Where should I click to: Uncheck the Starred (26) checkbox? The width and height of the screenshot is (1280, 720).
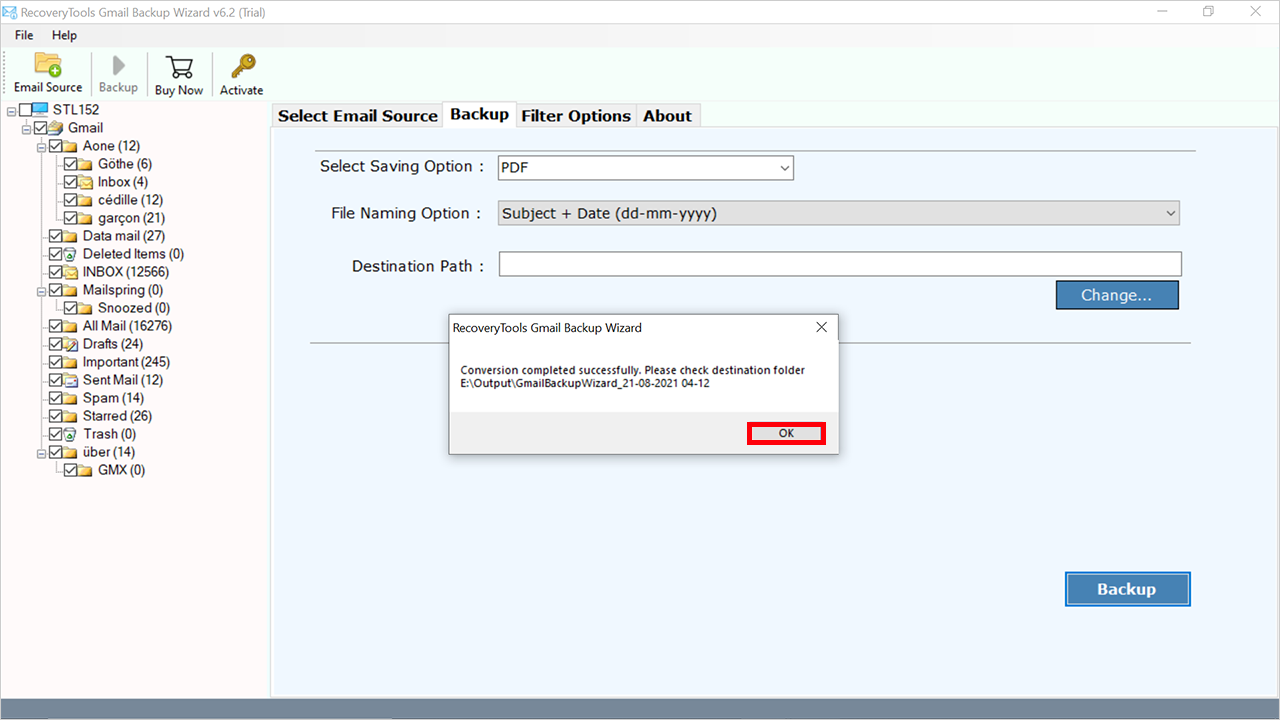click(x=55, y=416)
